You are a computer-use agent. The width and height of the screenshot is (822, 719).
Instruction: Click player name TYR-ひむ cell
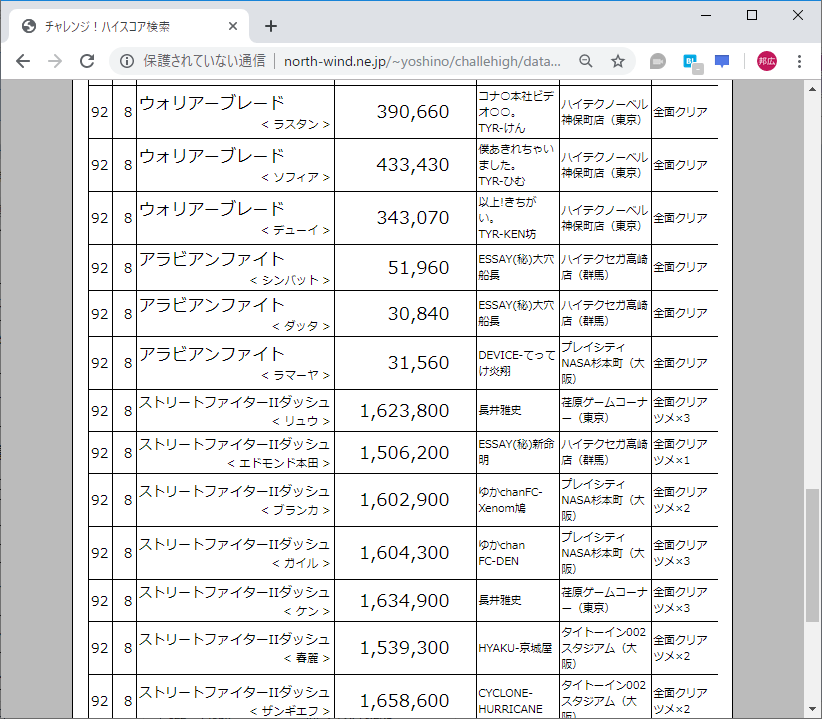pos(517,165)
